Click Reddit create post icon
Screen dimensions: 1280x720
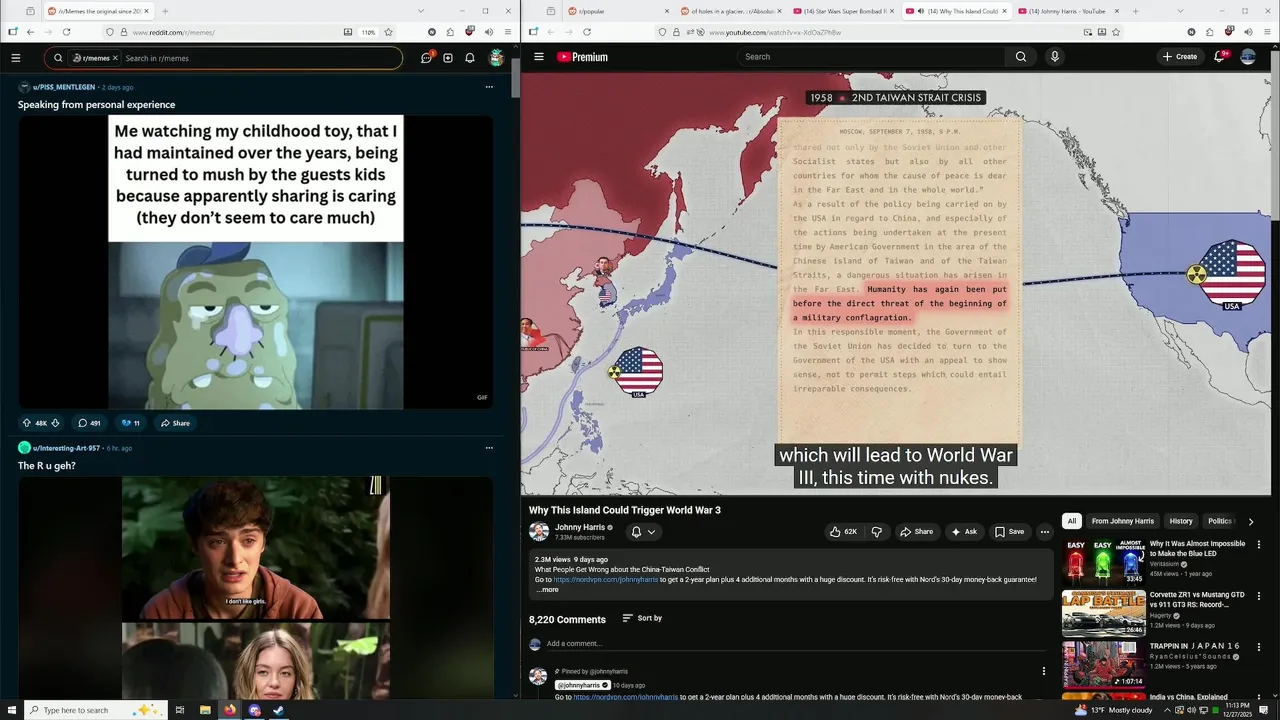pyautogui.click(x=448, y=58)
